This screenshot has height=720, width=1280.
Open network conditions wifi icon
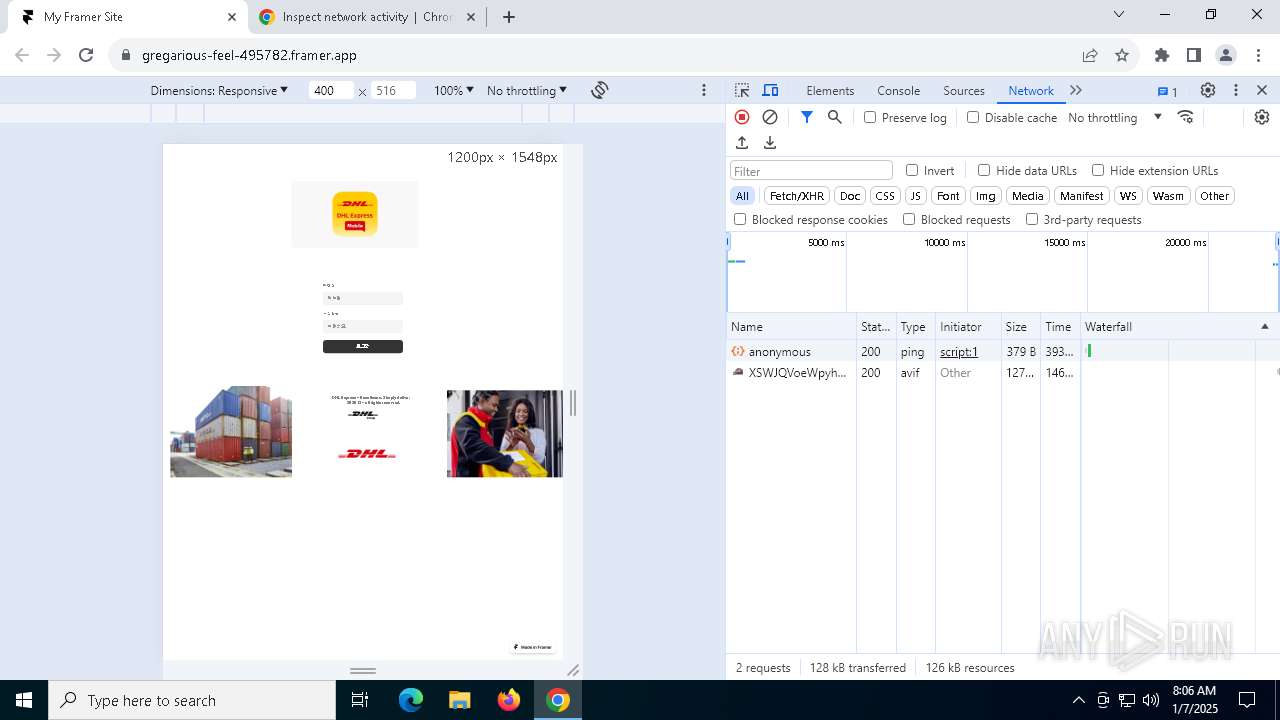tap(1186, 117)
